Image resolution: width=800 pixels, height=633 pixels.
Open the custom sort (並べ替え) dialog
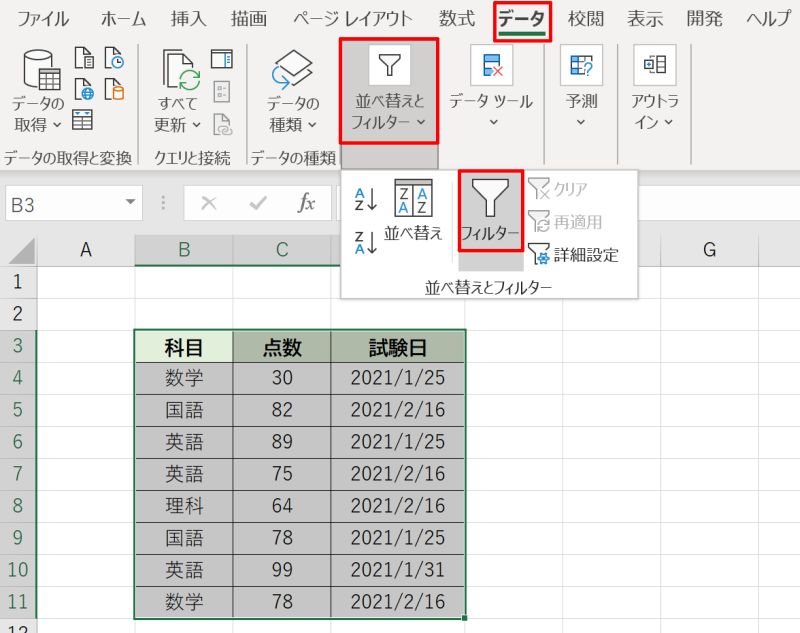click(x=413, y=212)
